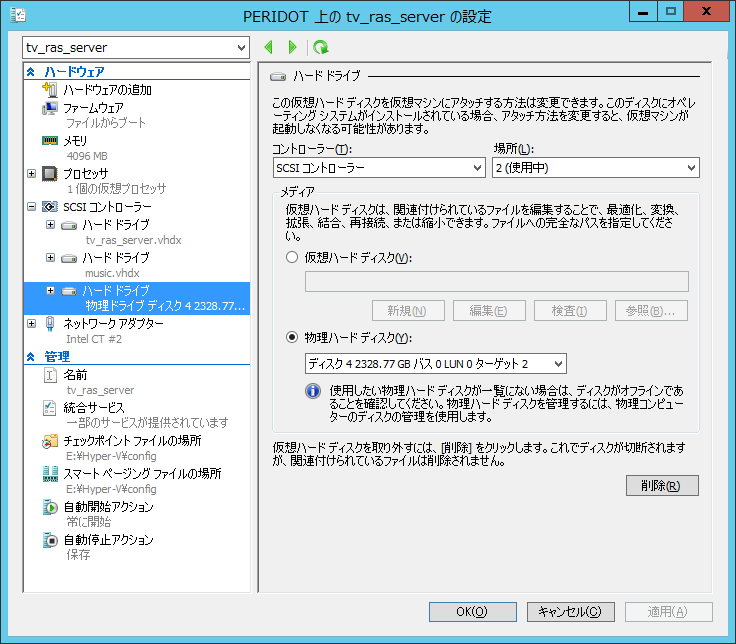The width and height of the screenshot is (736, 644).
Task: Select ファームウェア settings item
Action: coord(93,108)
